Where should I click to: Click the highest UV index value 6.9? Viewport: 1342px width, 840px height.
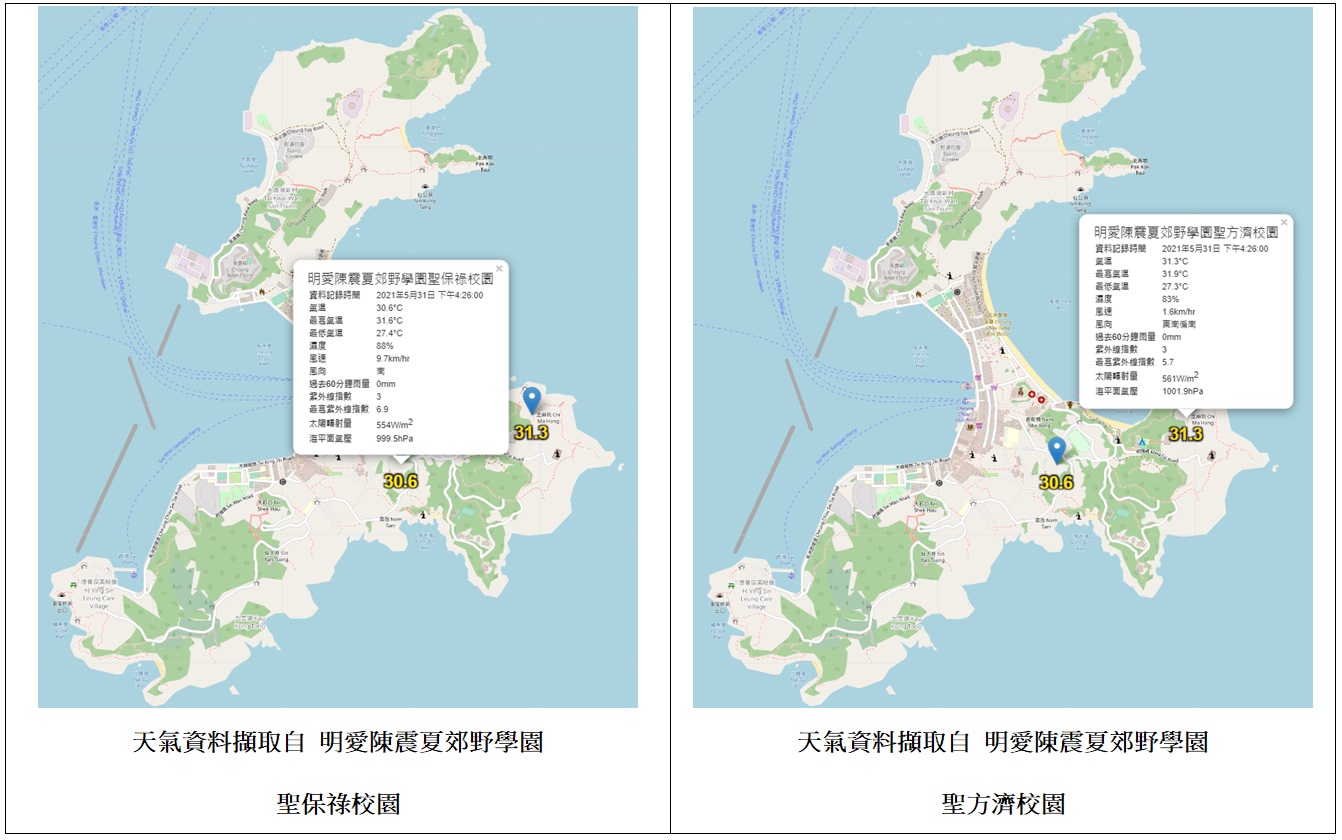(x=382, y=409)
